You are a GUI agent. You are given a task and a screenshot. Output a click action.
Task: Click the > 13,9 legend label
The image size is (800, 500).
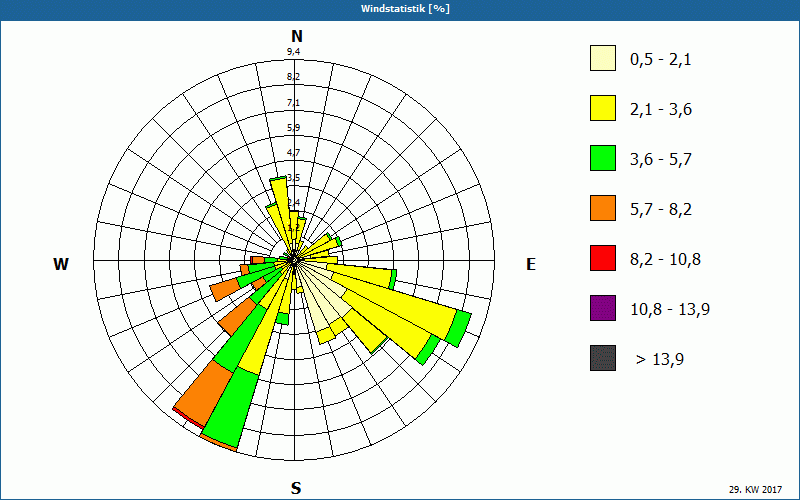[x=660, y=360]
